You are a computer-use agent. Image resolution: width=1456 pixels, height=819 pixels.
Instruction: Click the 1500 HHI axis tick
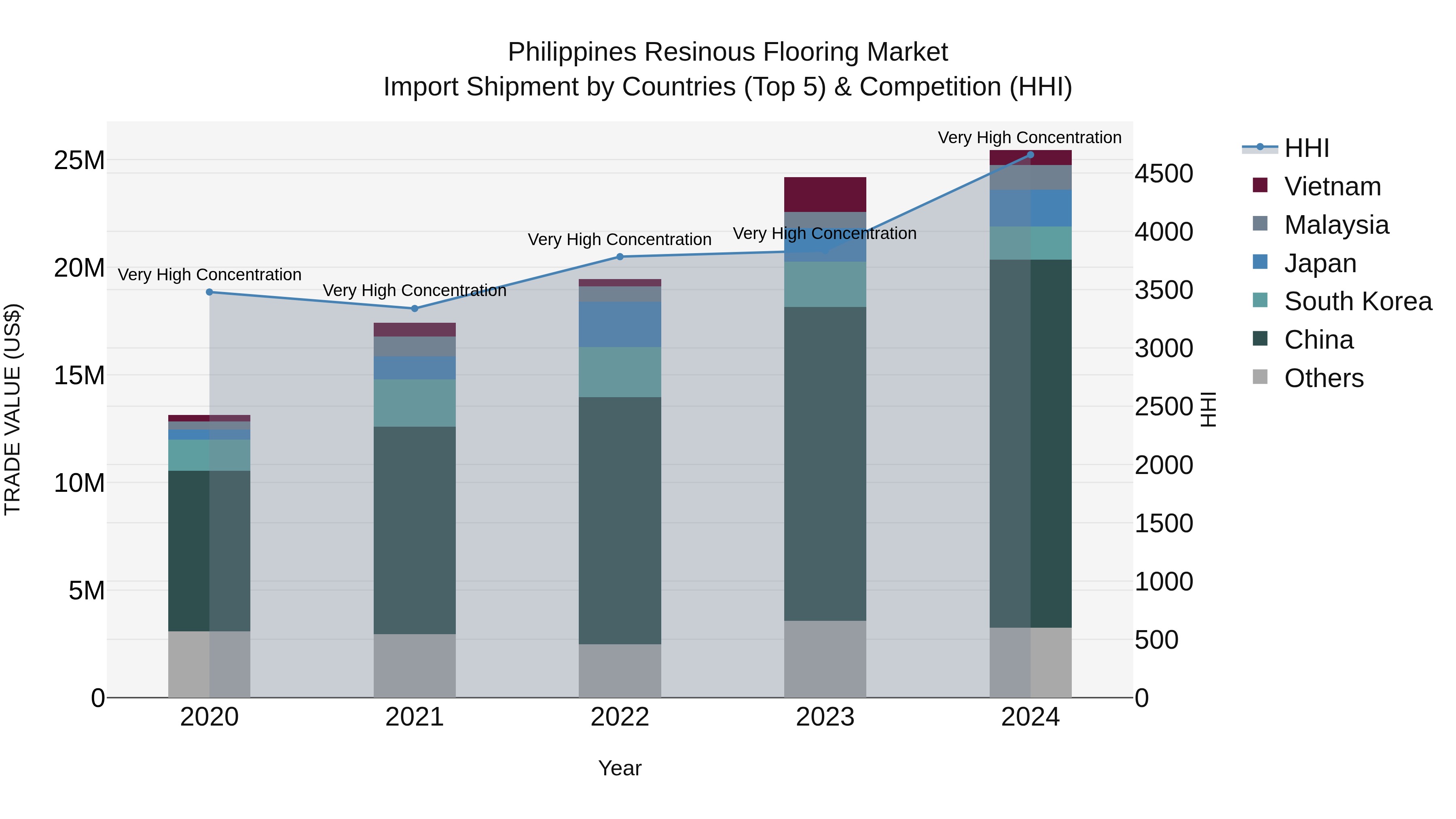[x=1164, y=523]
